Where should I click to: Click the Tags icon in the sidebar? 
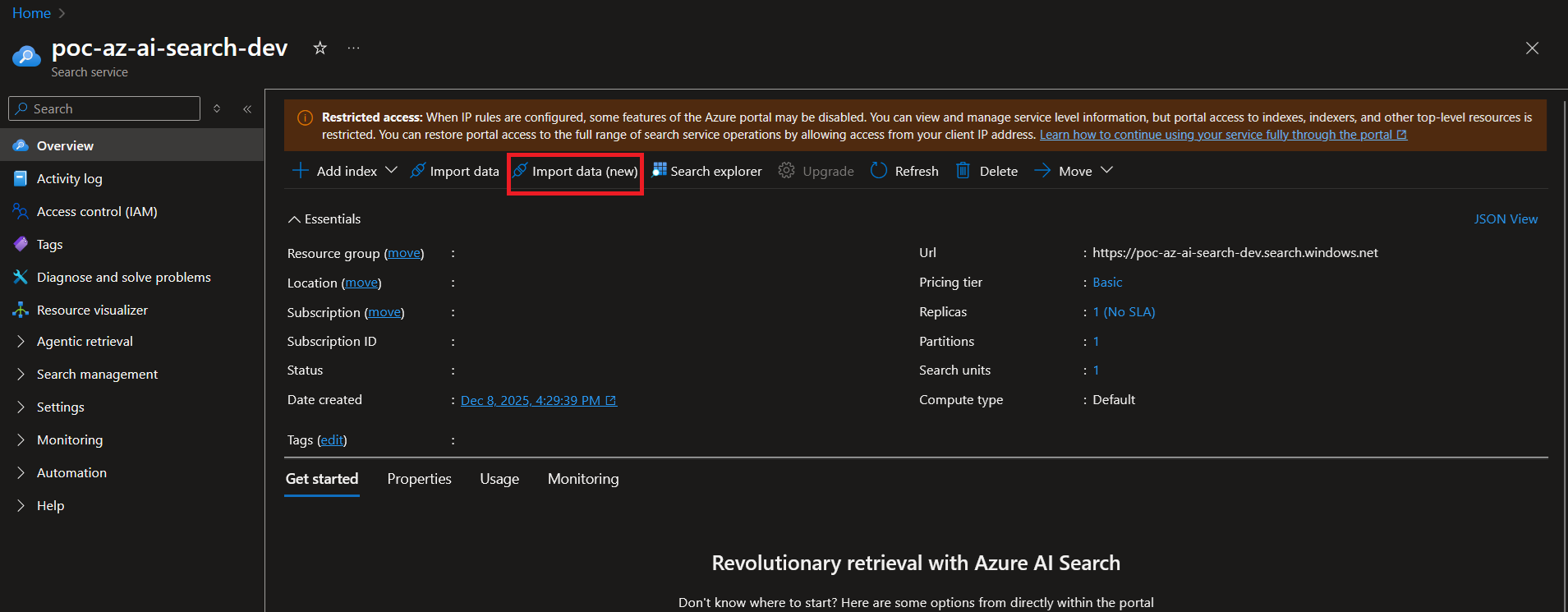(x=21, y=244)
